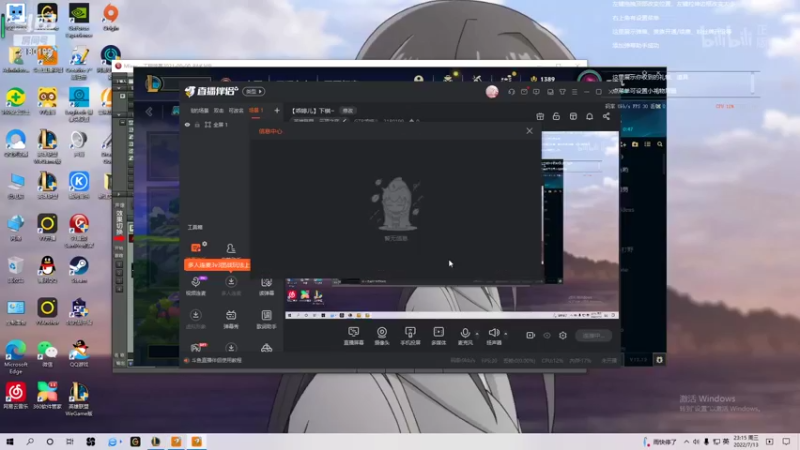Open streaming settings gear icon
The image size is (800, 450).
pos(563,335)
